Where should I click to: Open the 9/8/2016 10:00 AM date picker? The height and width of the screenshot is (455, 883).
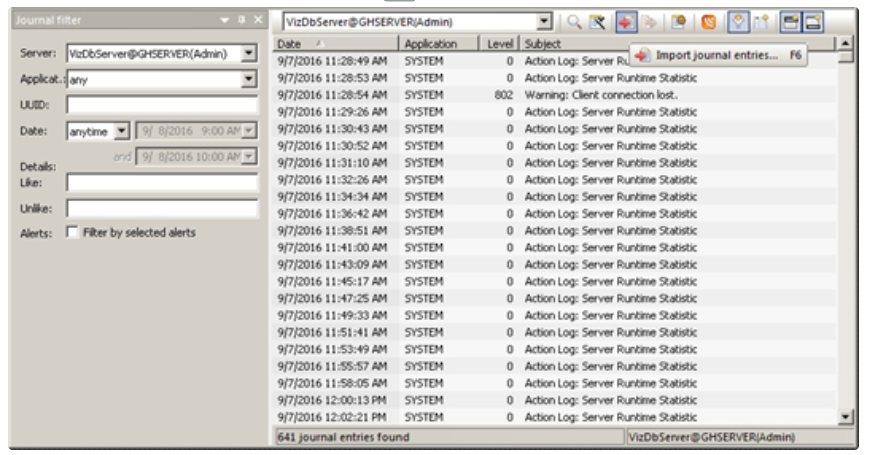tap(248, 156)
